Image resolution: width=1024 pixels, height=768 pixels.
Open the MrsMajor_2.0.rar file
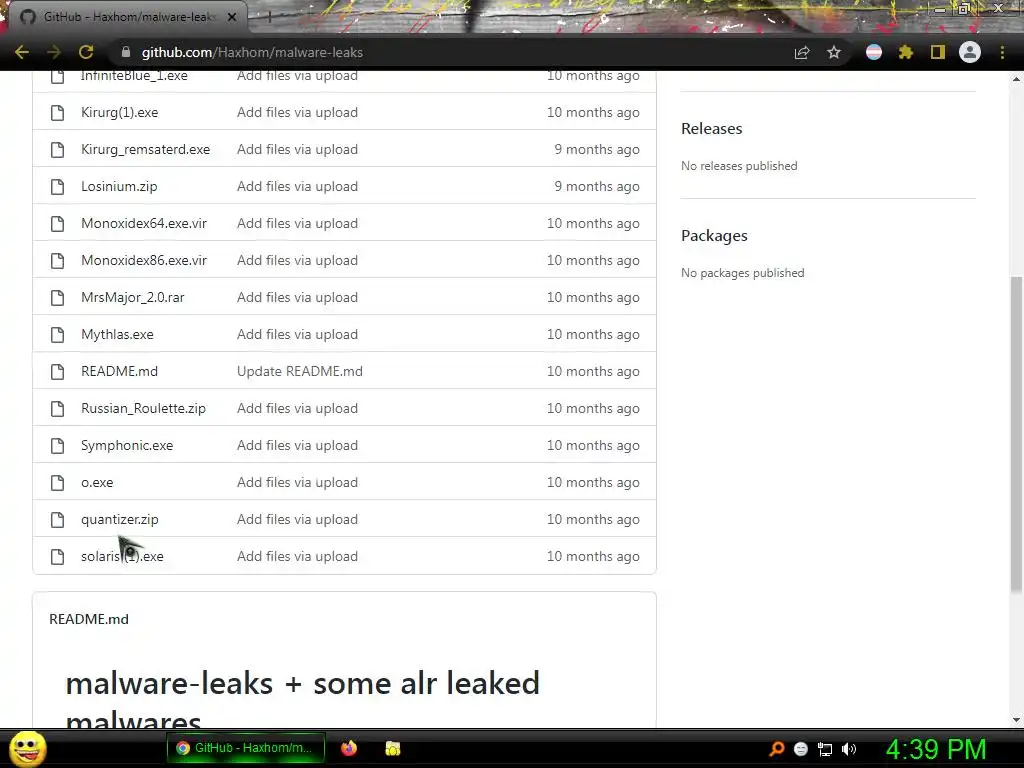[133, 298]
